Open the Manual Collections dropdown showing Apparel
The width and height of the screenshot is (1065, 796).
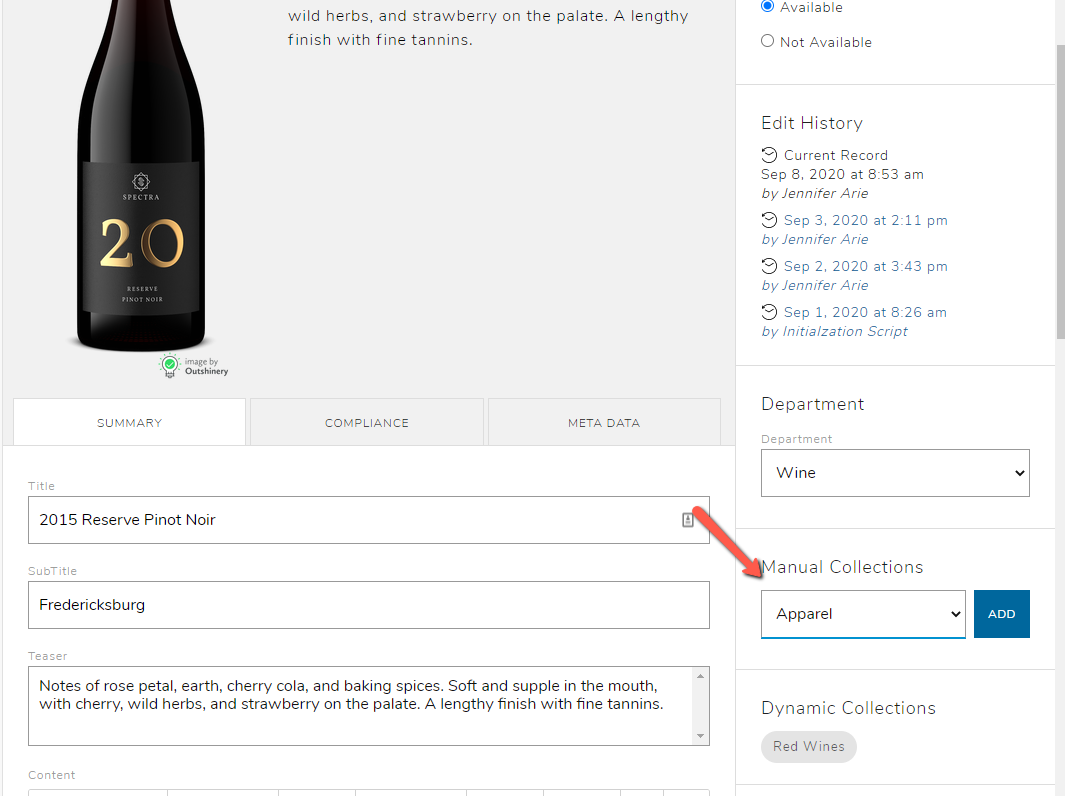point(863,614)
